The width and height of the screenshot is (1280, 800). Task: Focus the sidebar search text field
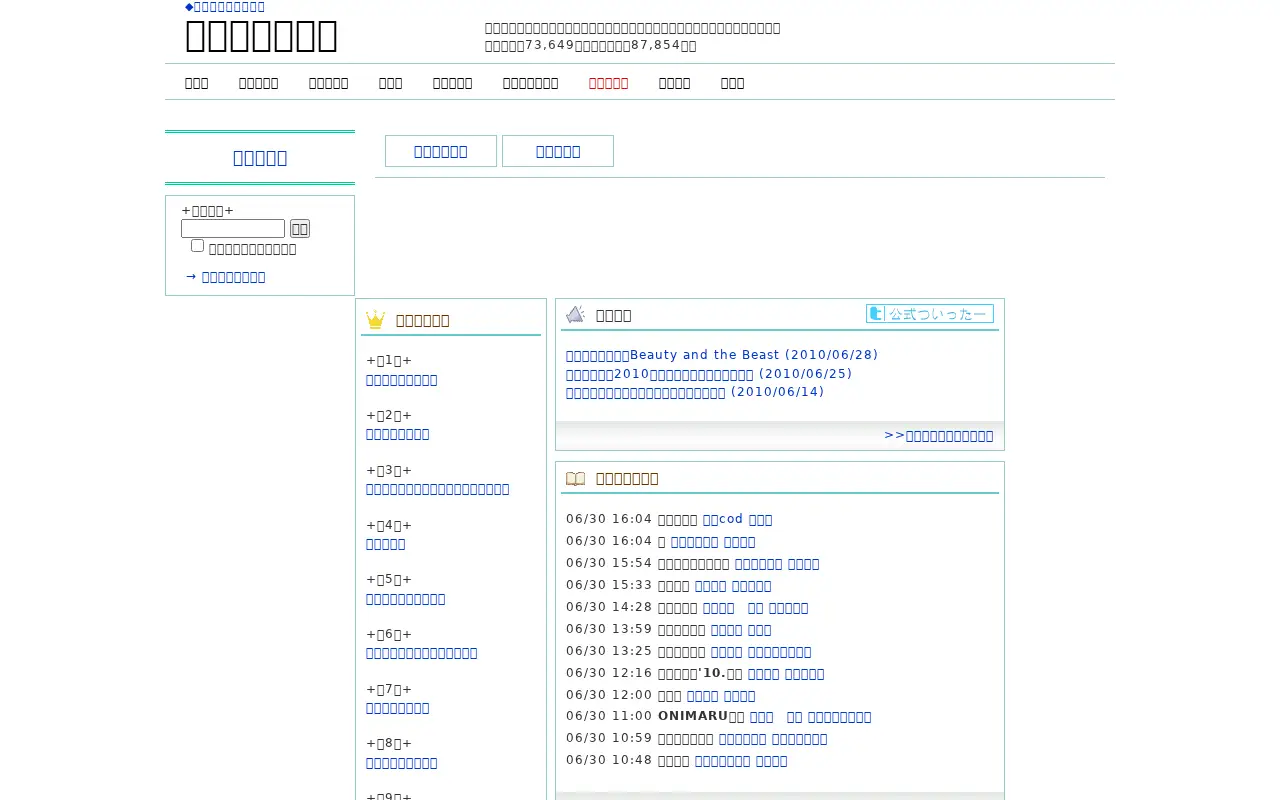(233, 229)
